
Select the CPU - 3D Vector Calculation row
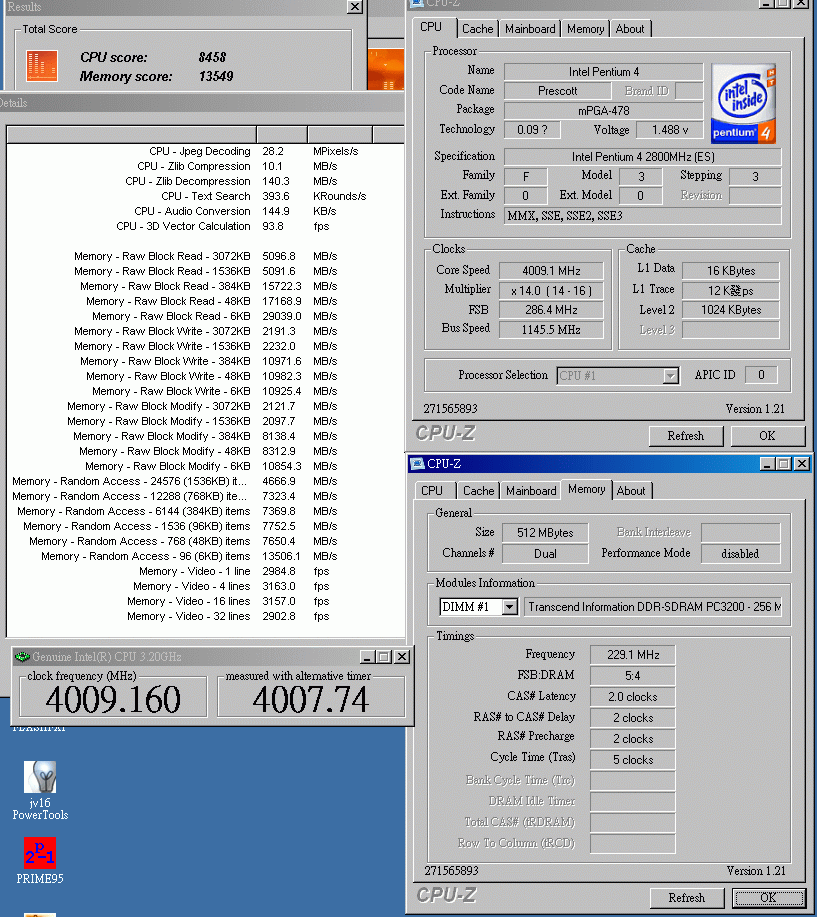[205, 226]
